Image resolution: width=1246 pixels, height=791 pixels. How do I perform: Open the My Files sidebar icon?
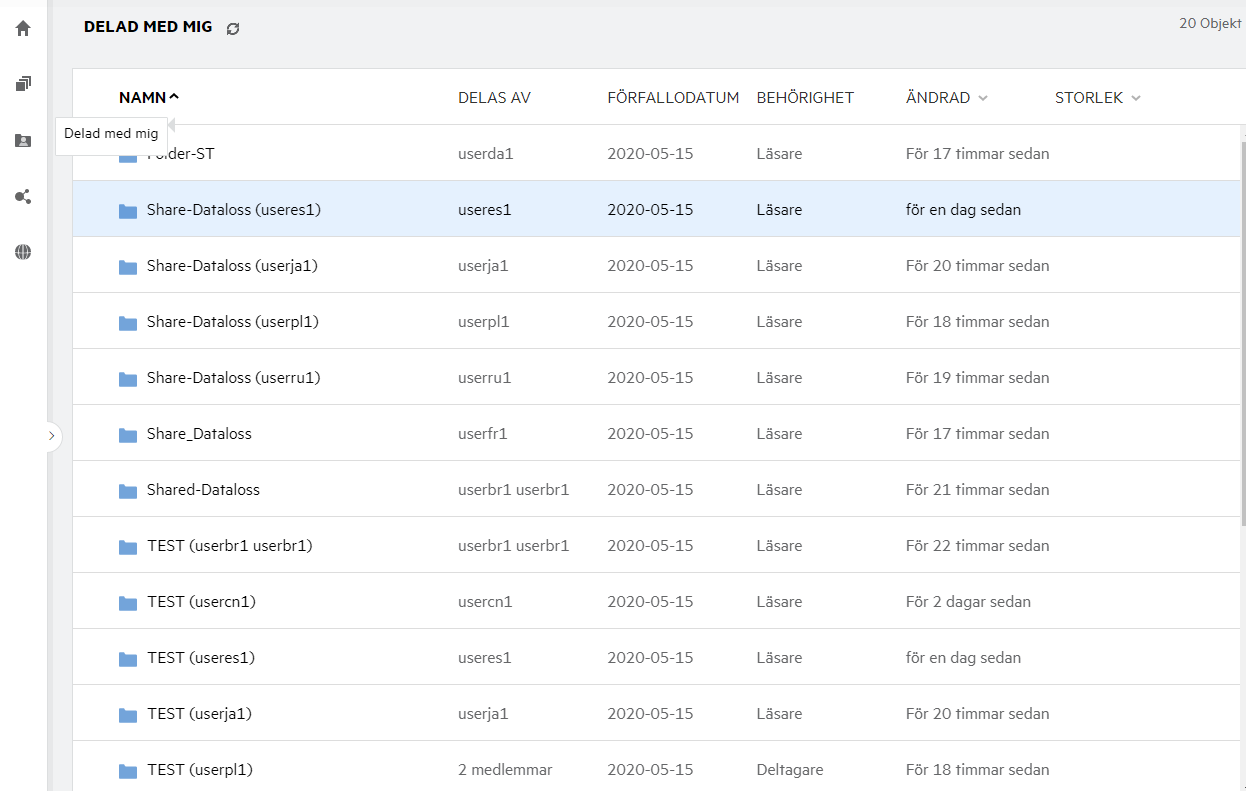pos(23,84)
